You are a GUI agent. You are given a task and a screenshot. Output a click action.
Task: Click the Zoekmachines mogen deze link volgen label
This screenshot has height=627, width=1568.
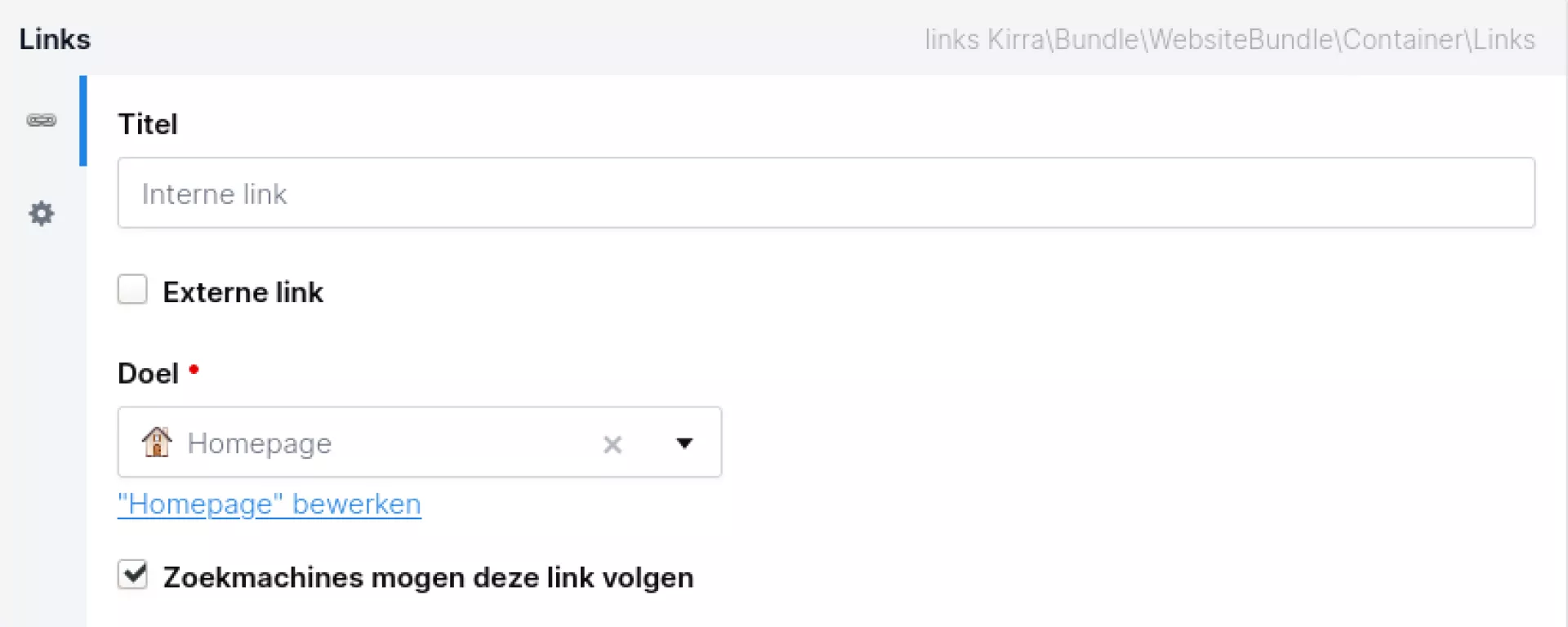pyautogui.click(x=428, y=577)
